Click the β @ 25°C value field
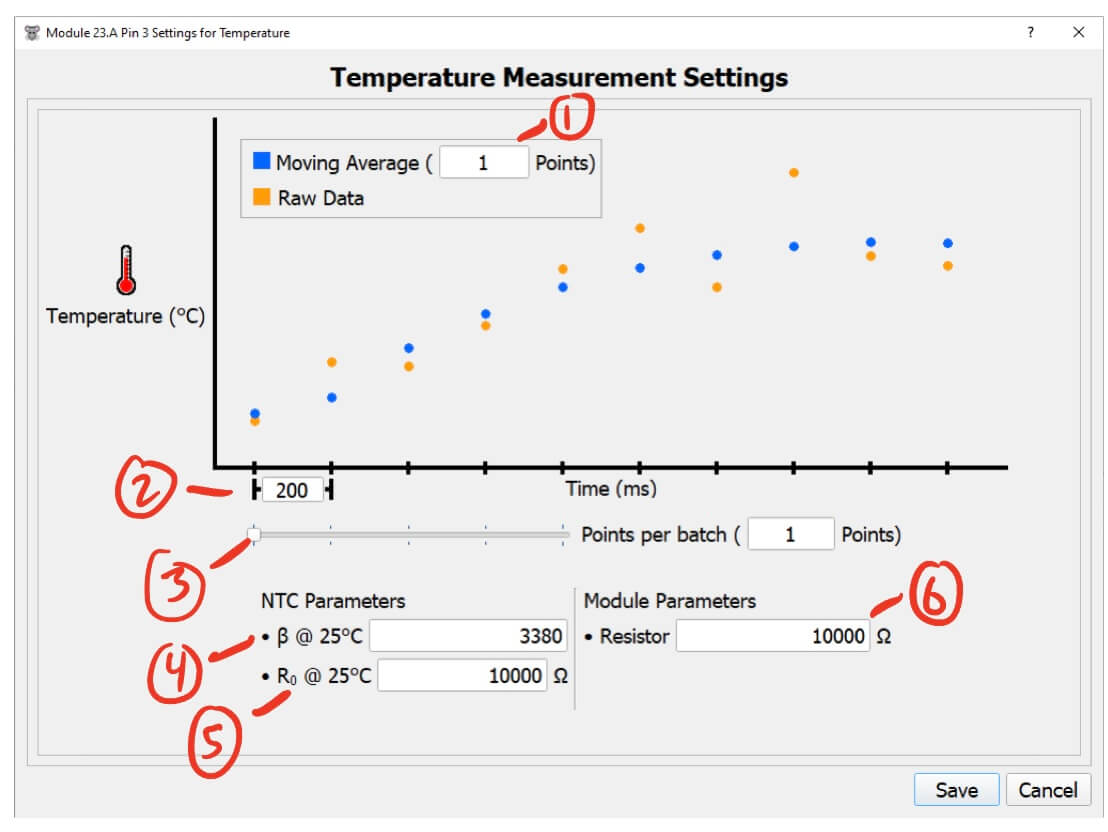The height and width of the screenshot is (832, 1108). pyautogui.click(x=468, y=635)
